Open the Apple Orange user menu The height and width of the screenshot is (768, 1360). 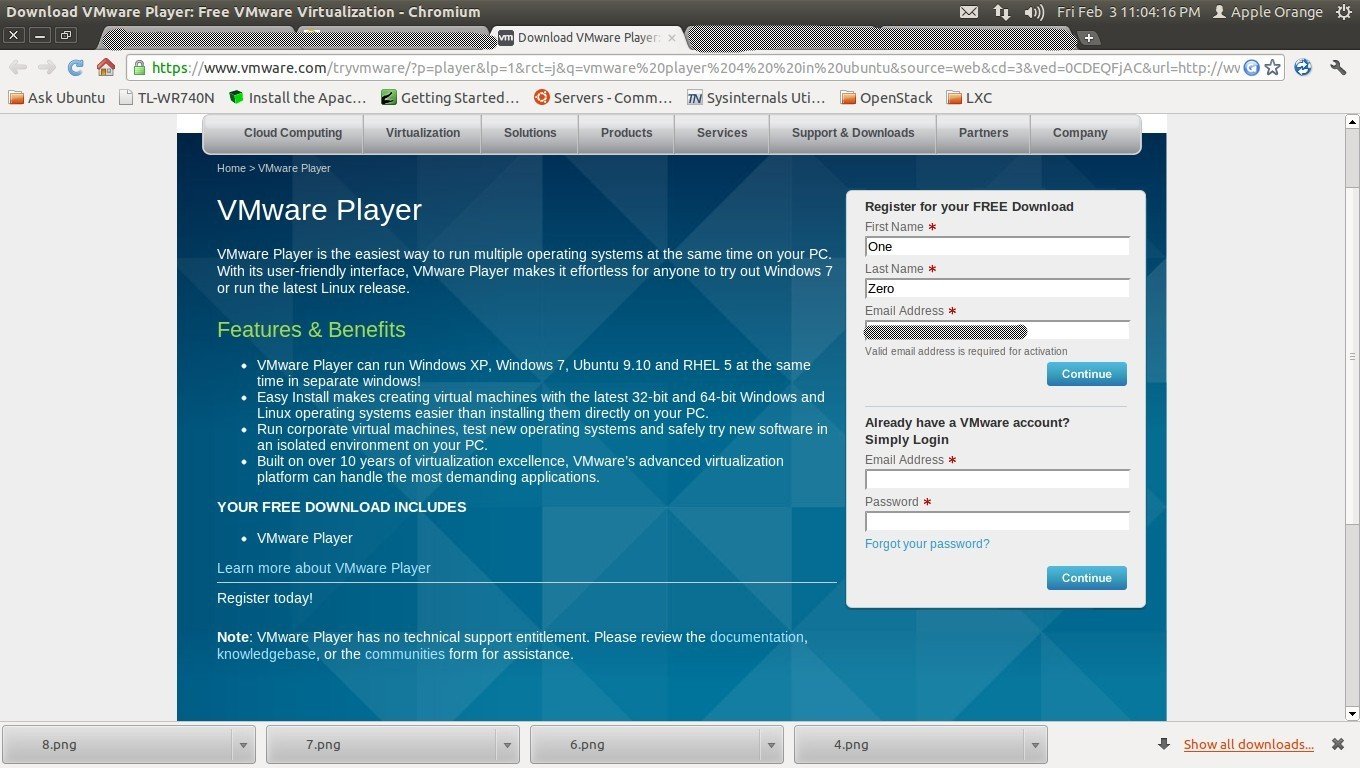pyautogui.click(x=1267, y=12)
